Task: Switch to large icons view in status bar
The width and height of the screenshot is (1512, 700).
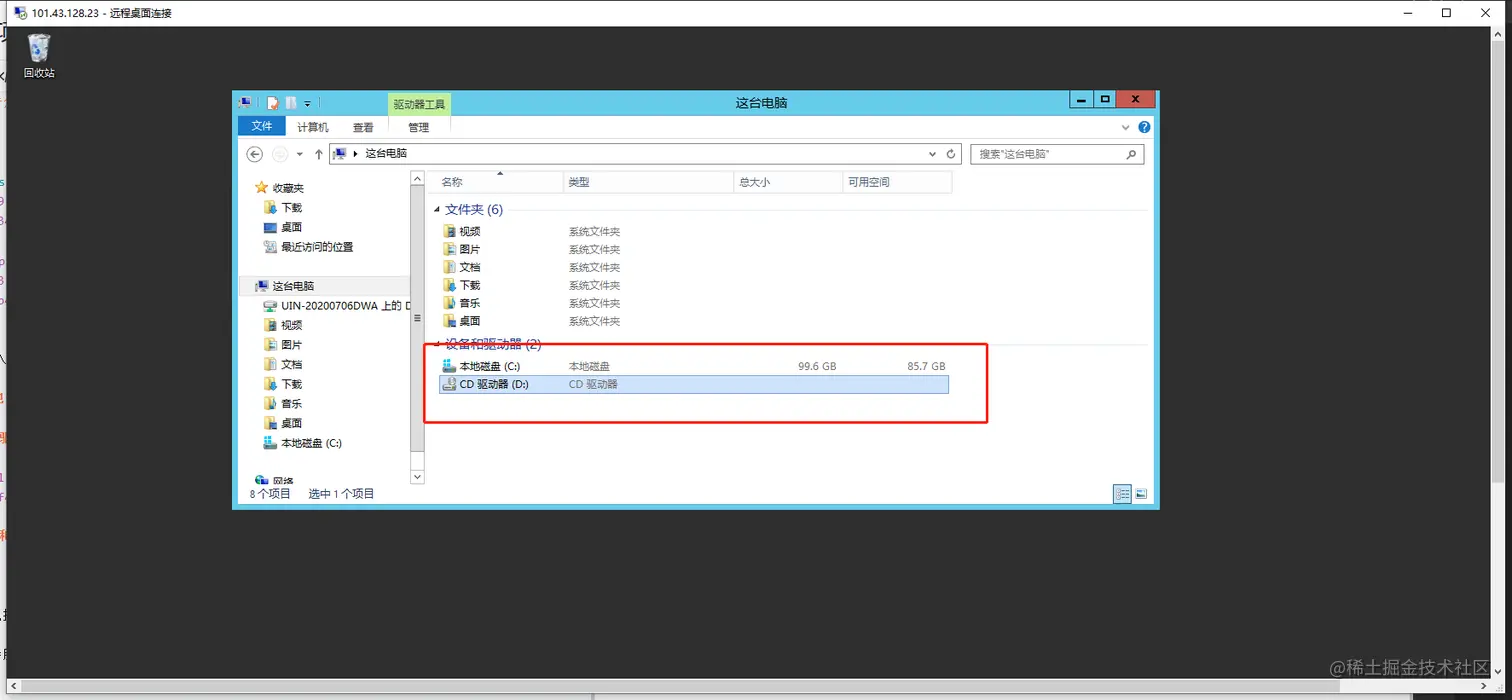Action: (x=1141, y=494)
